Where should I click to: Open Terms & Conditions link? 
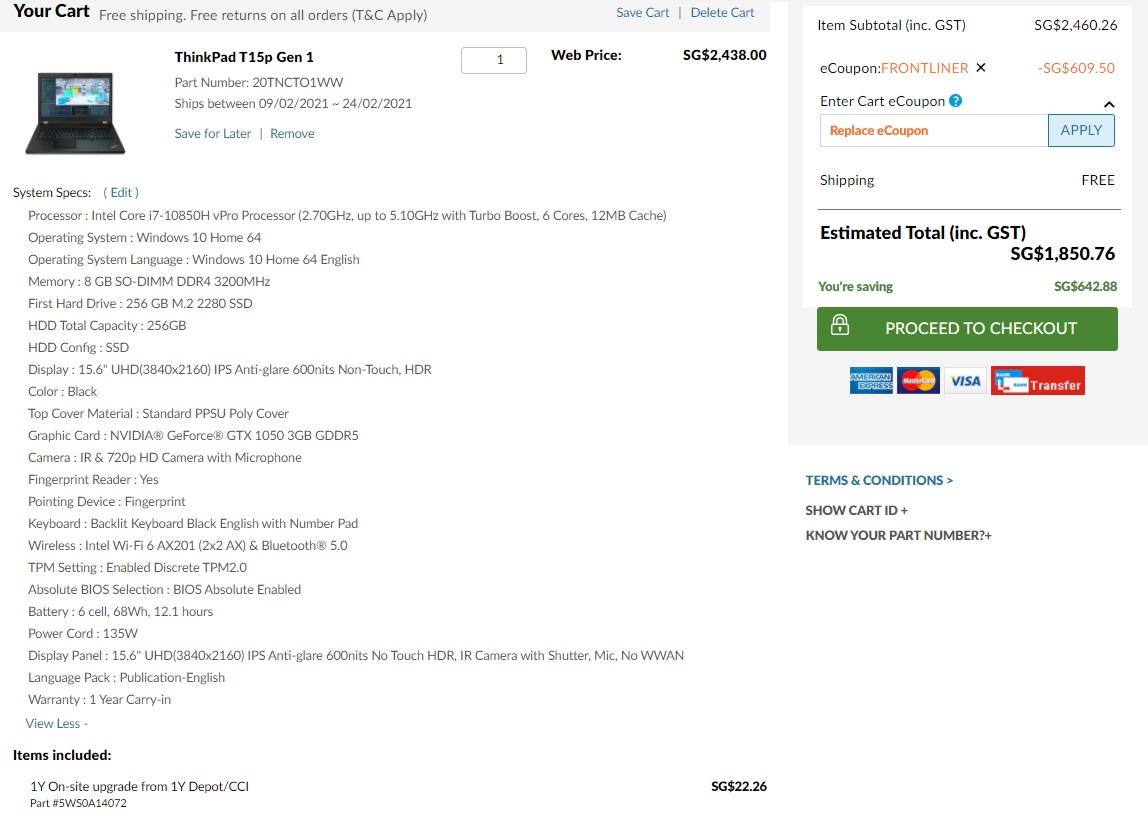879,480
